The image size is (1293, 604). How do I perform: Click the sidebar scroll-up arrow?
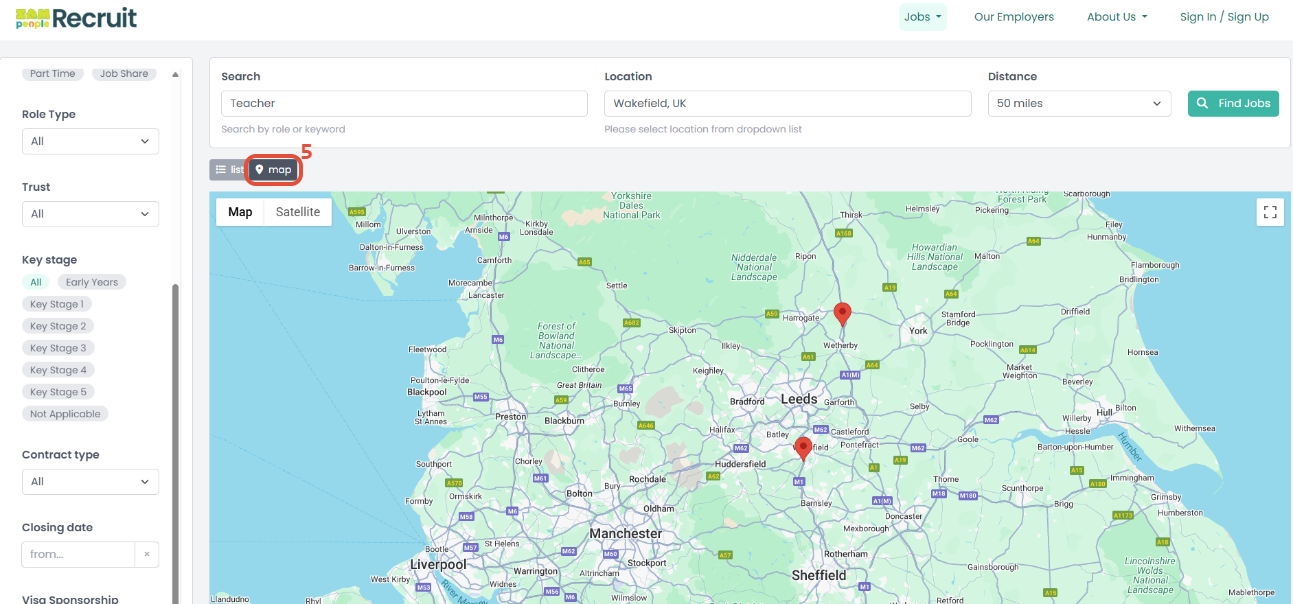point(176,74)
